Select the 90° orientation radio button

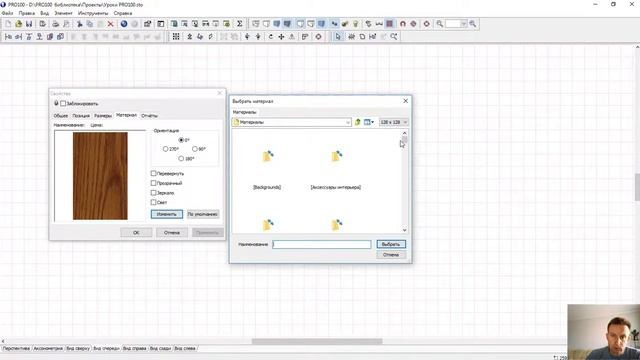click(x=195, y=149)
